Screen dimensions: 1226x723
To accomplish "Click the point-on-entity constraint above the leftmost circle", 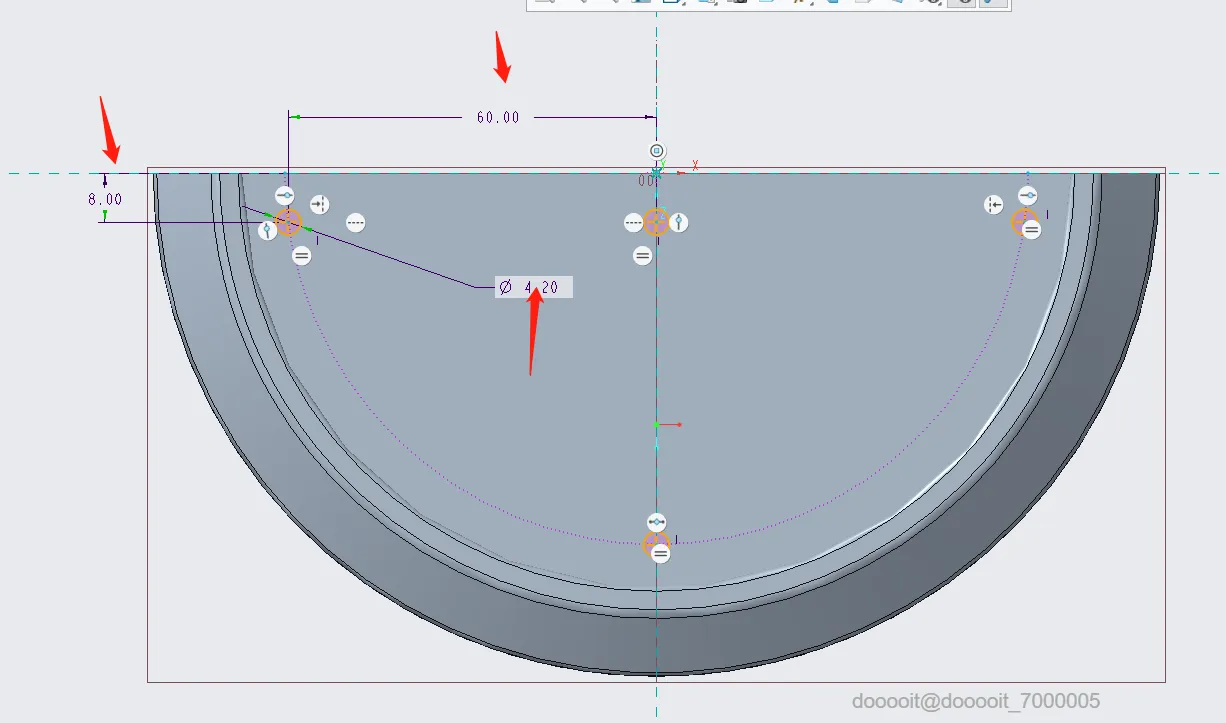I will (285, 196).
